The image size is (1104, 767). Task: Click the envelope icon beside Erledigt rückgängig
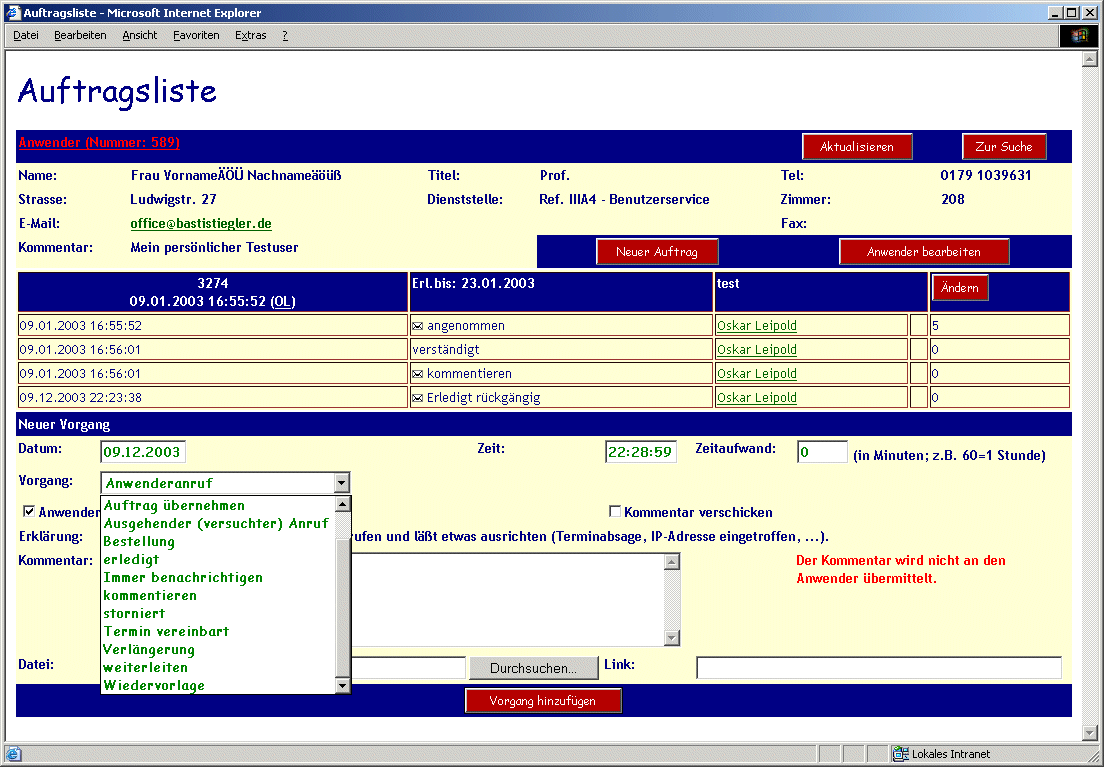point(418,398)
